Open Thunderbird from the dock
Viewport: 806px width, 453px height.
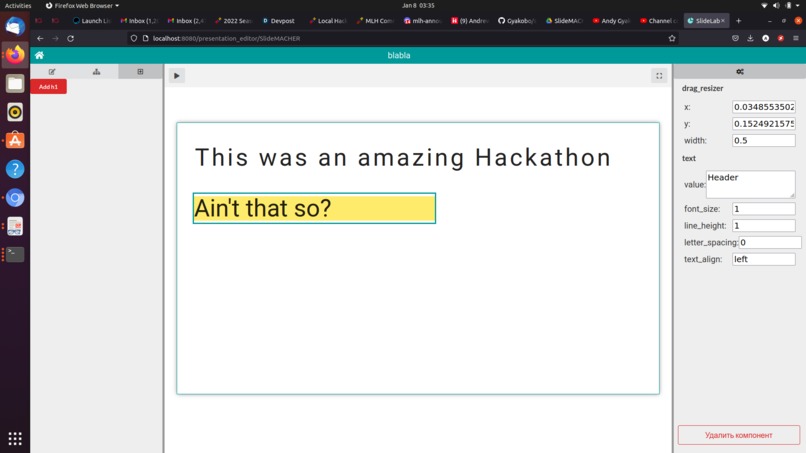coord(15,26)
